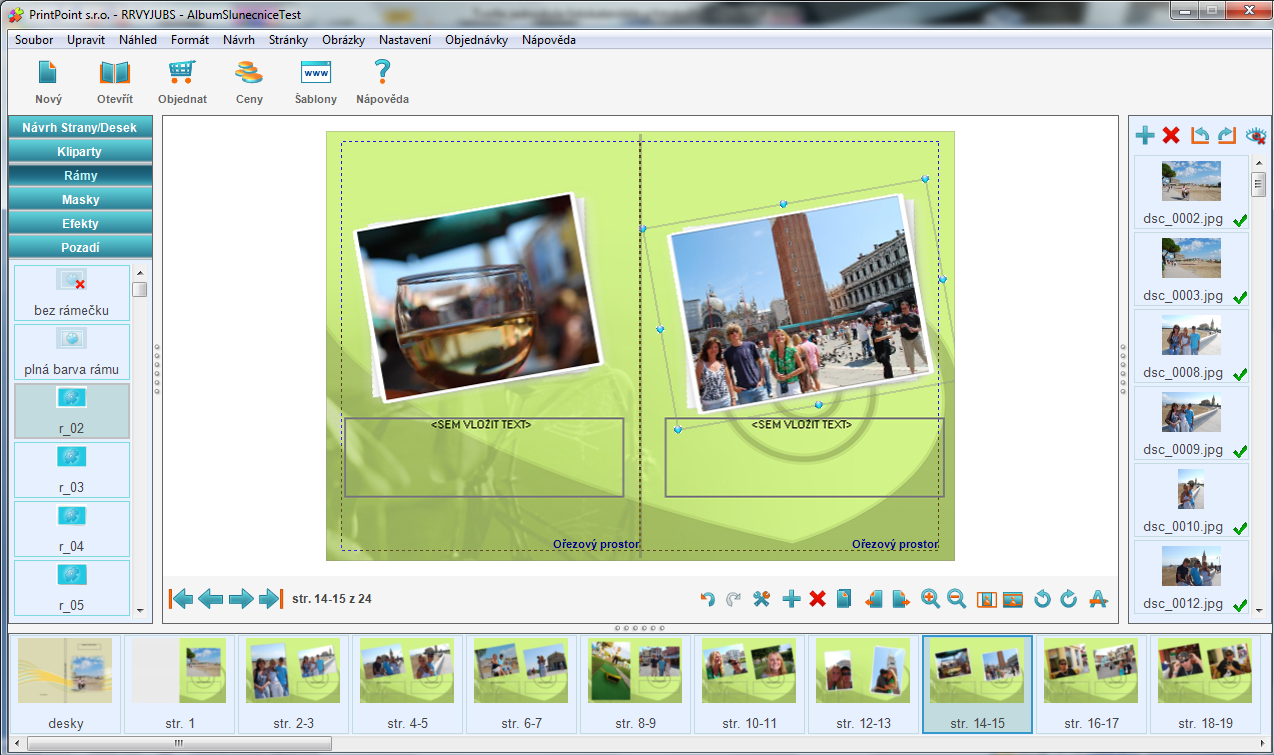
Task: Toggle the eye icon to hide used photos
Action: 1256,135
